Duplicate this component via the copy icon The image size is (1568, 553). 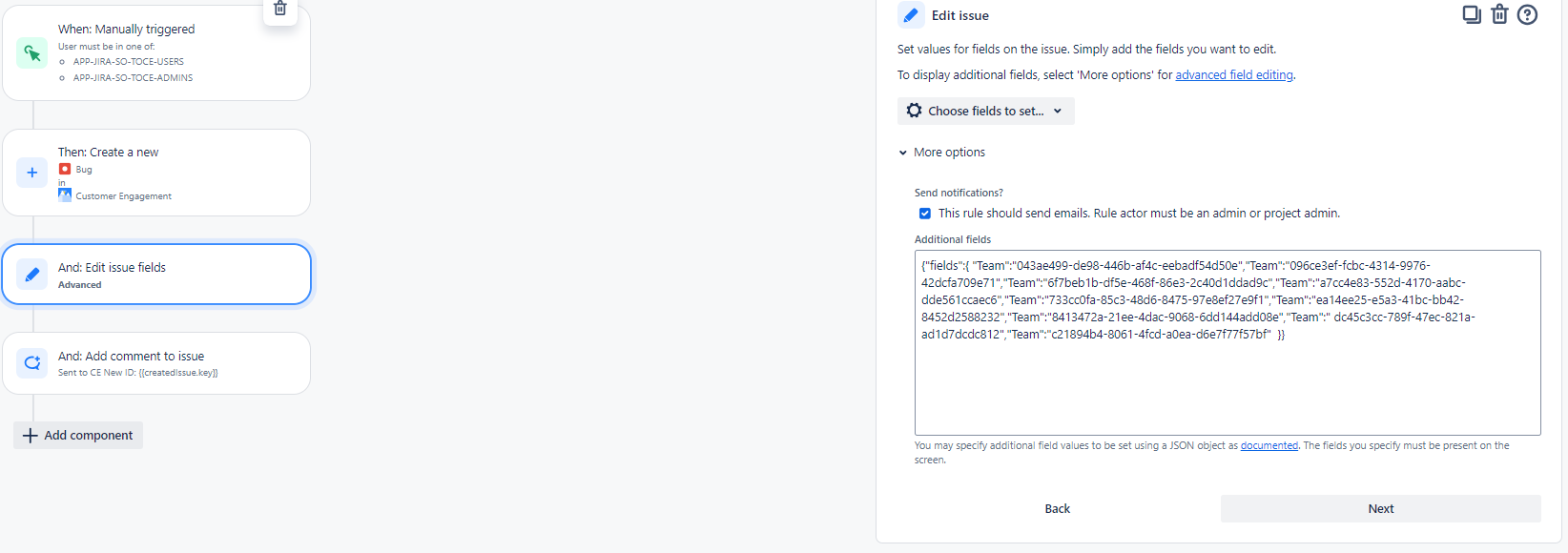click(x=1472, y=14)
